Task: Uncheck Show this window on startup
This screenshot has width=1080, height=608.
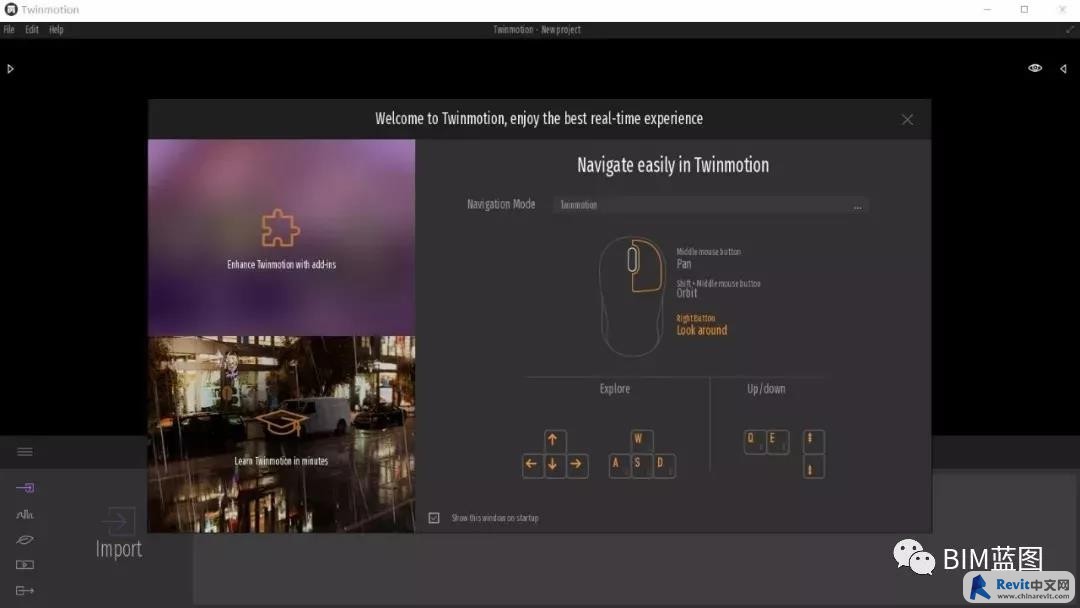Action: coord(434,518)
